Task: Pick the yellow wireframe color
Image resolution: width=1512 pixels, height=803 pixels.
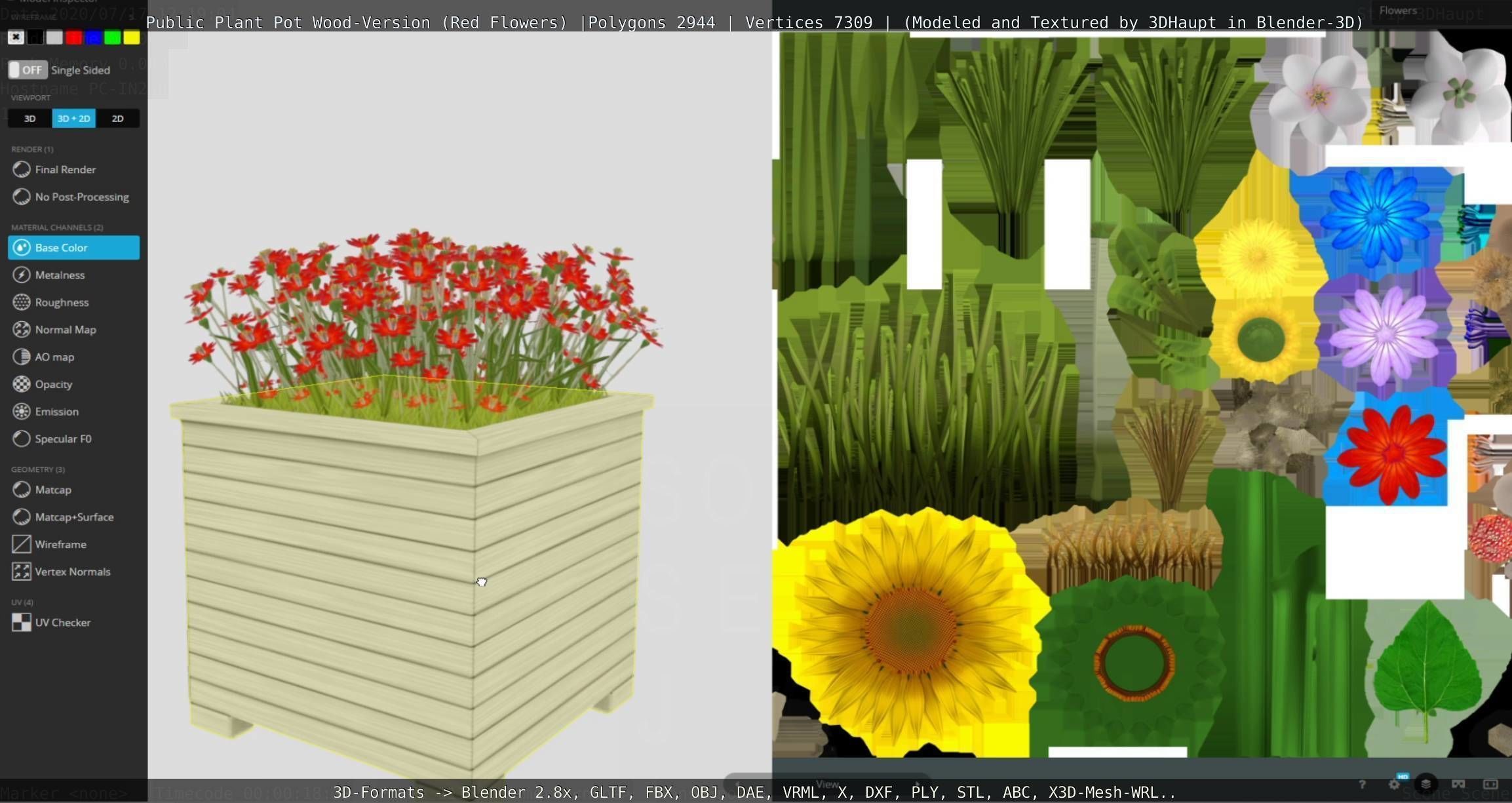Action: 132,37
